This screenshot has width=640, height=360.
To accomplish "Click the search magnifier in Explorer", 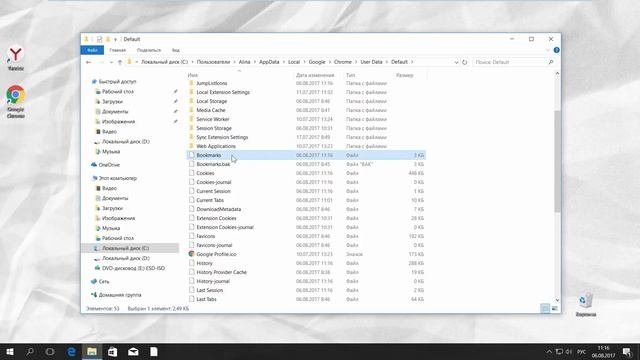I will click(551, 62).
